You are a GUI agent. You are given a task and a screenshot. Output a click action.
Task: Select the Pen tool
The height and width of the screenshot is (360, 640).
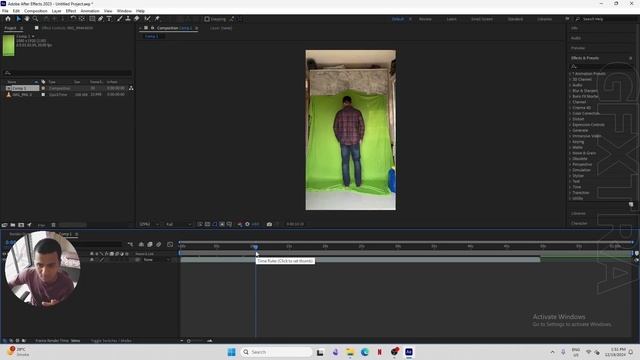(100, 19)
